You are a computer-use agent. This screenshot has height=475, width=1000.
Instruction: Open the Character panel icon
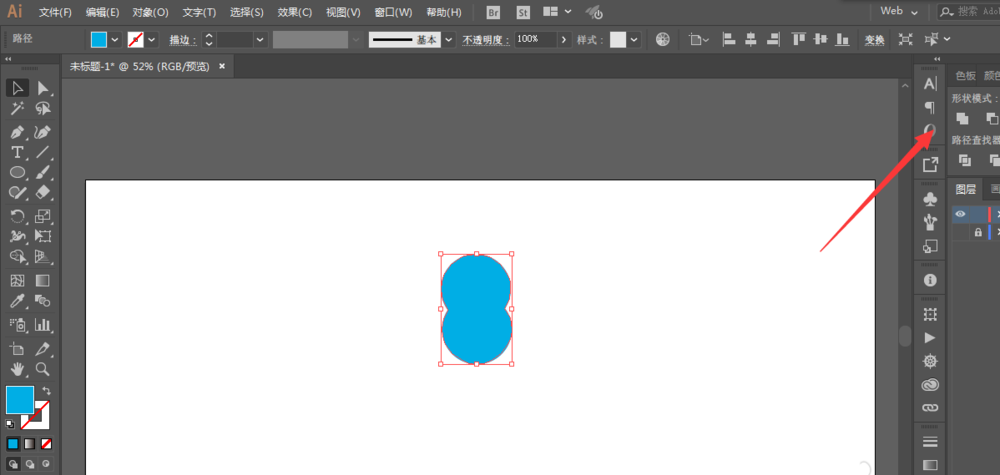[x=930, y=84]
